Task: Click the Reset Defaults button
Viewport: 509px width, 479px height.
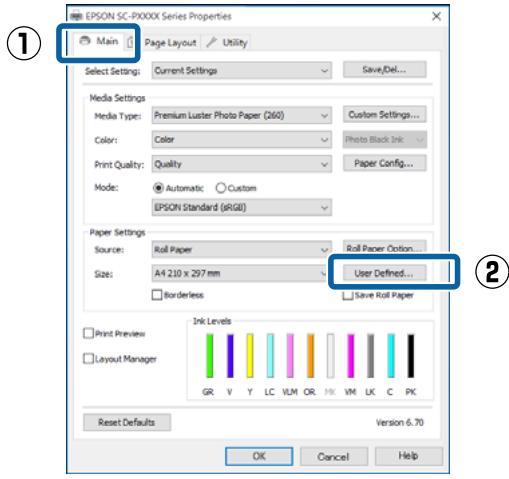Action: click(x=127, y=422)
